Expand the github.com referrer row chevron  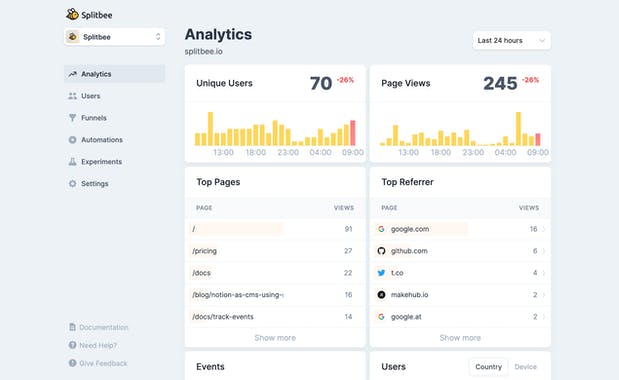pos(544,251)
